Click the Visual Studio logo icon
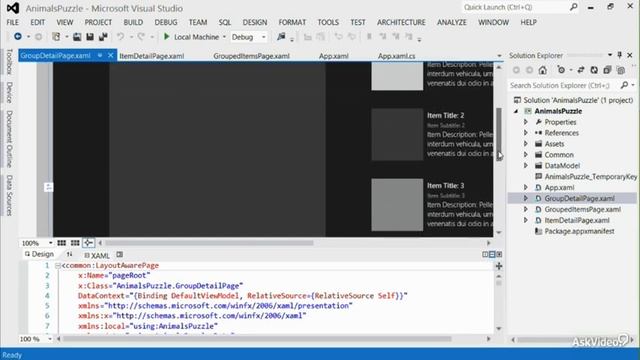 pyautogui.click(x=13, y=8)
